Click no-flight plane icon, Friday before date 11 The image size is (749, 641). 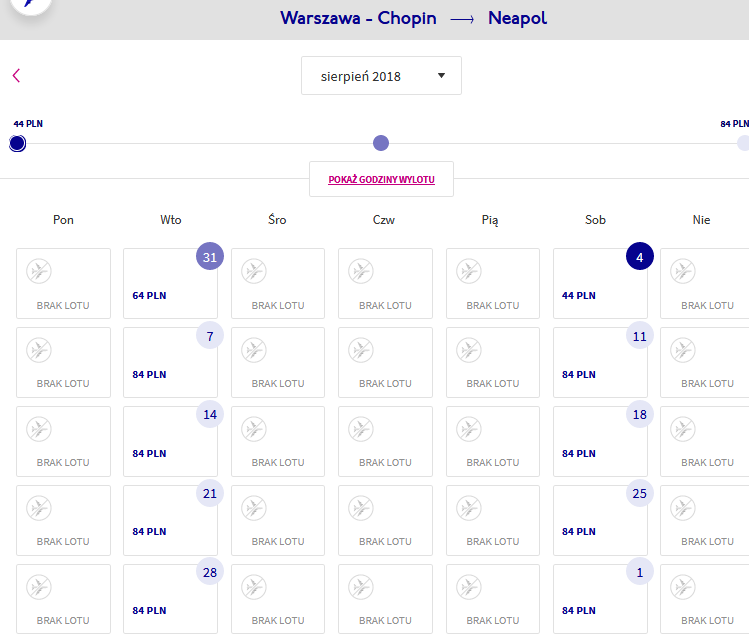pyautogui.click(x=469, y=350)
